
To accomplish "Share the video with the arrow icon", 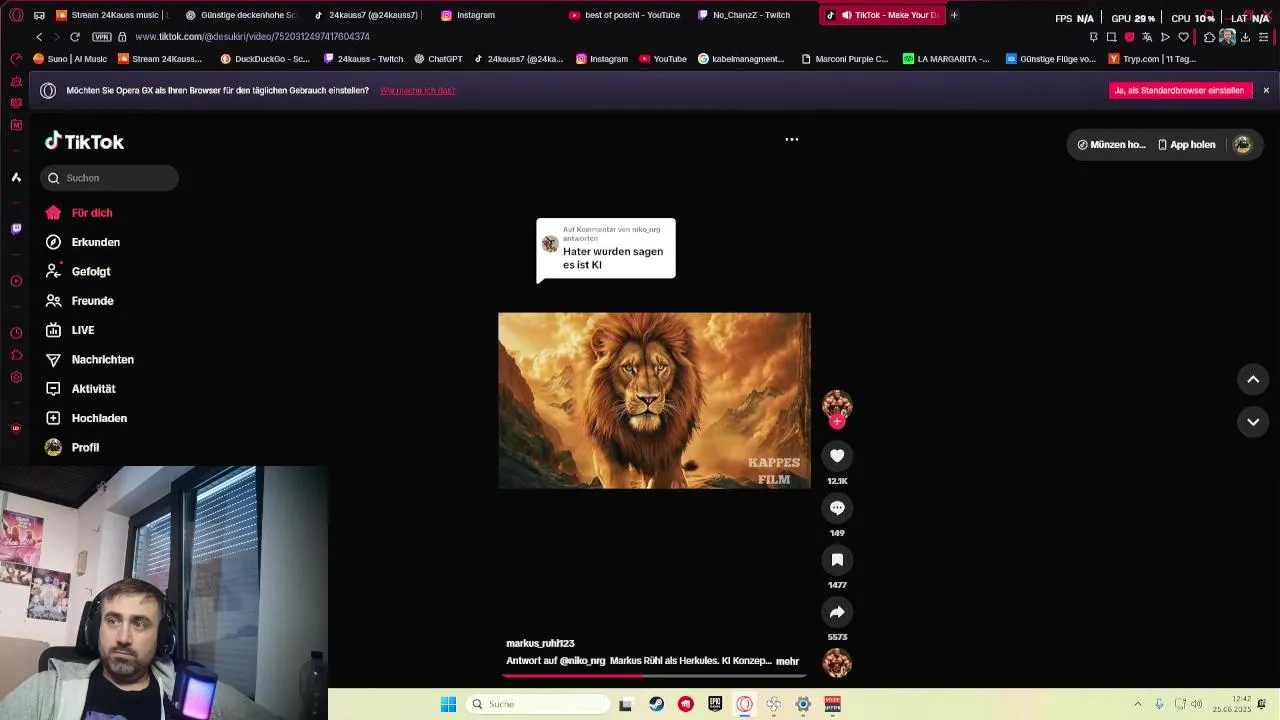I will tap(837, 612).
